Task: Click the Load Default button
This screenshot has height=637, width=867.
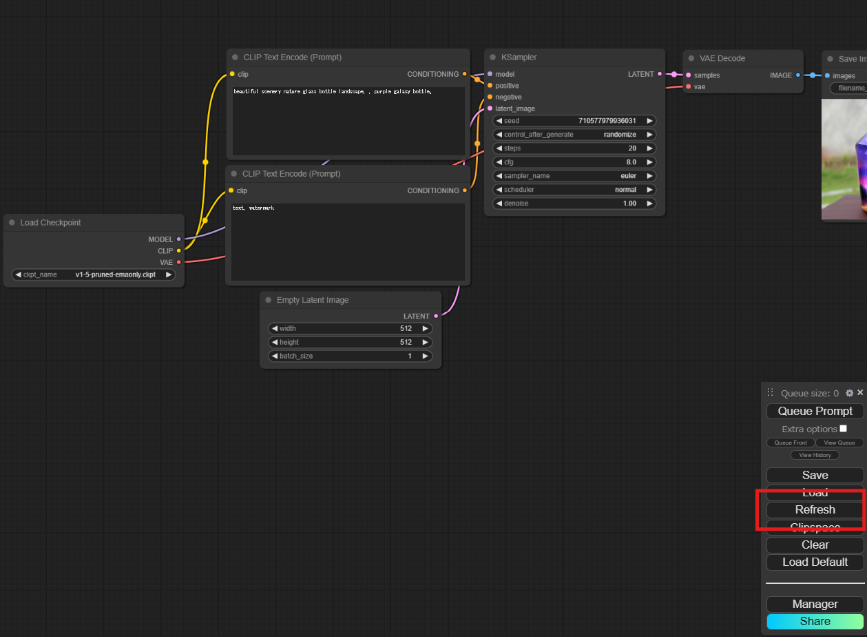Action: coord(815,562)
